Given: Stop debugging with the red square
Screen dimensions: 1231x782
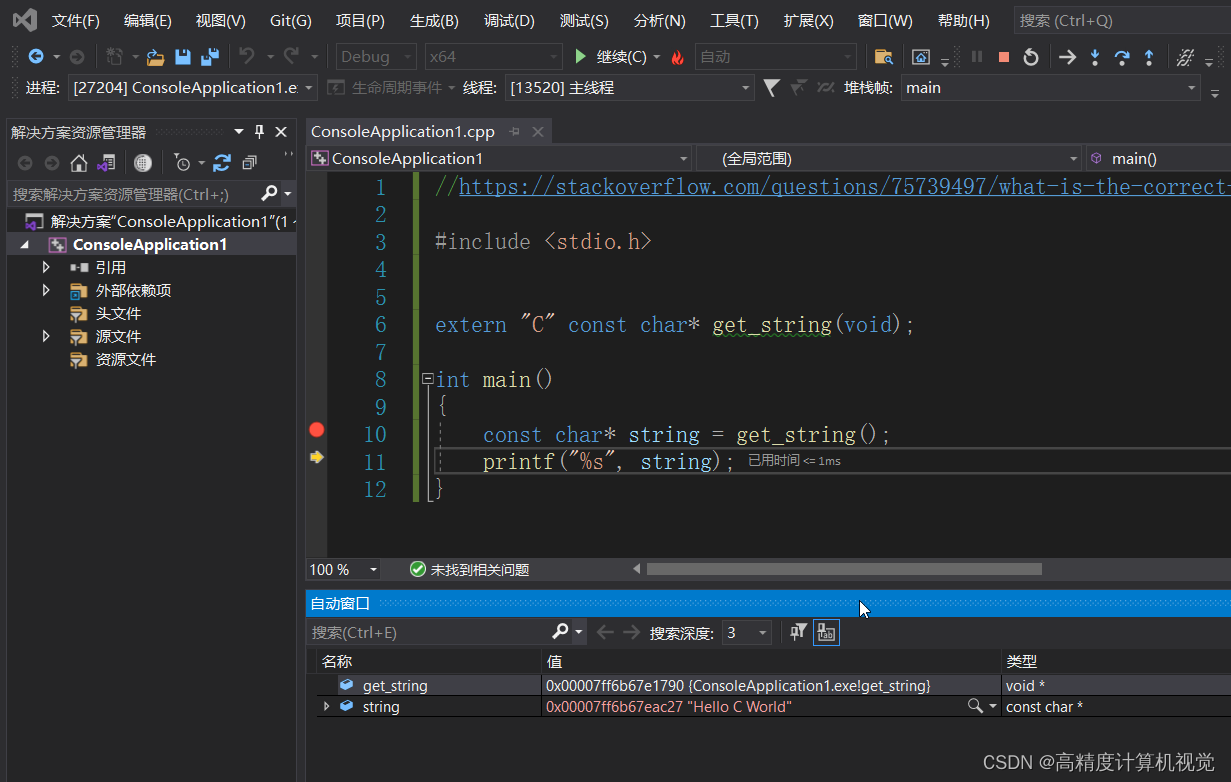Looking at the screenshot, I should [1004, 57].
